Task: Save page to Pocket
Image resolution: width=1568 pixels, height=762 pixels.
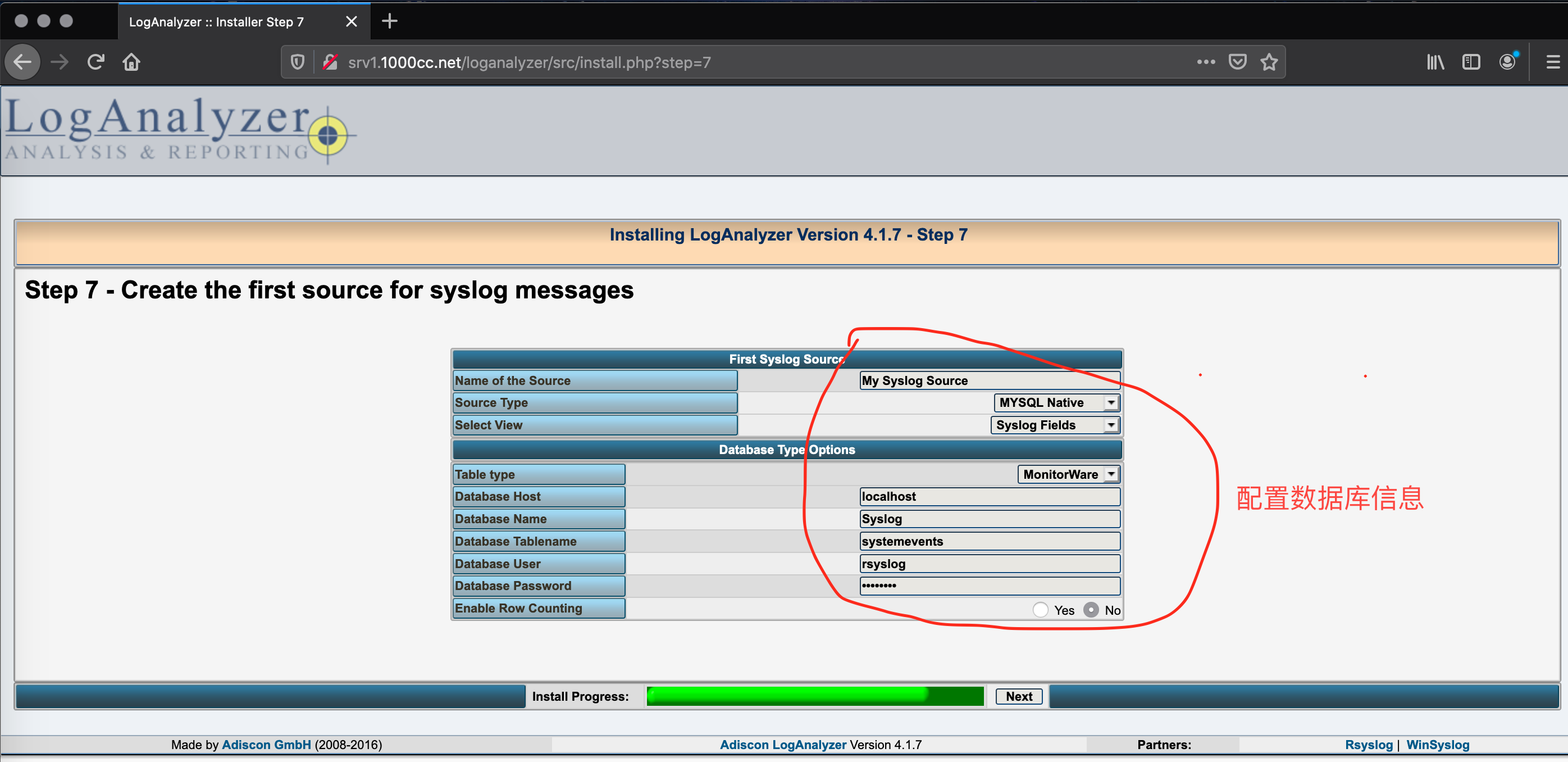Action: pyautogui.click(x=1237, y=62)
